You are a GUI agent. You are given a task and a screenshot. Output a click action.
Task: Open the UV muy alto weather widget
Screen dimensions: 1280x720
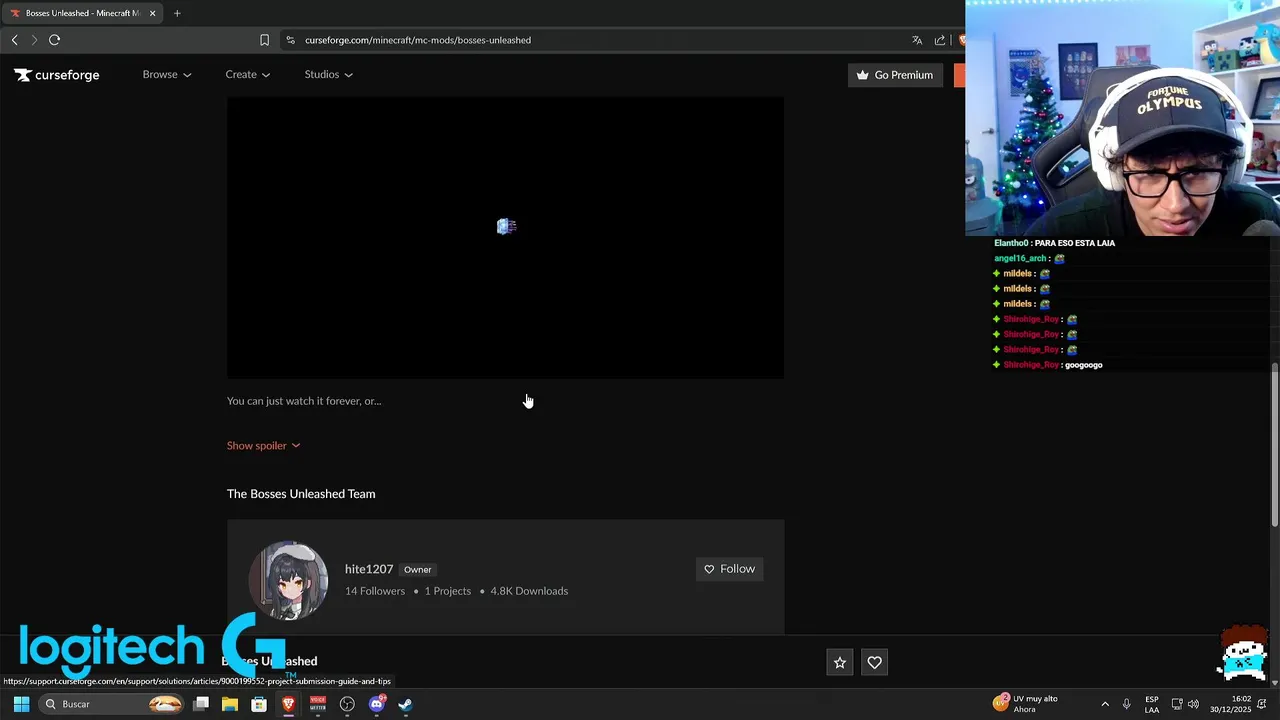[1026, 704]
